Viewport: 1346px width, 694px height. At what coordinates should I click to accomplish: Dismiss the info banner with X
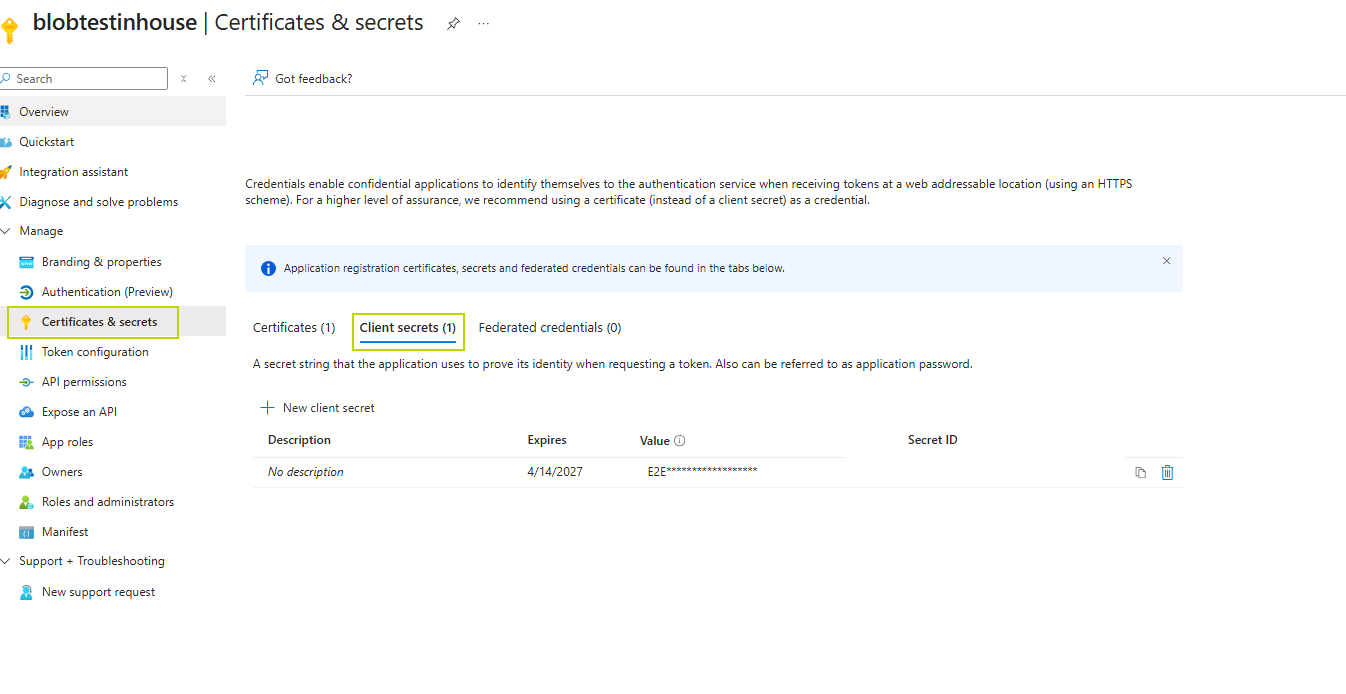1166,261
